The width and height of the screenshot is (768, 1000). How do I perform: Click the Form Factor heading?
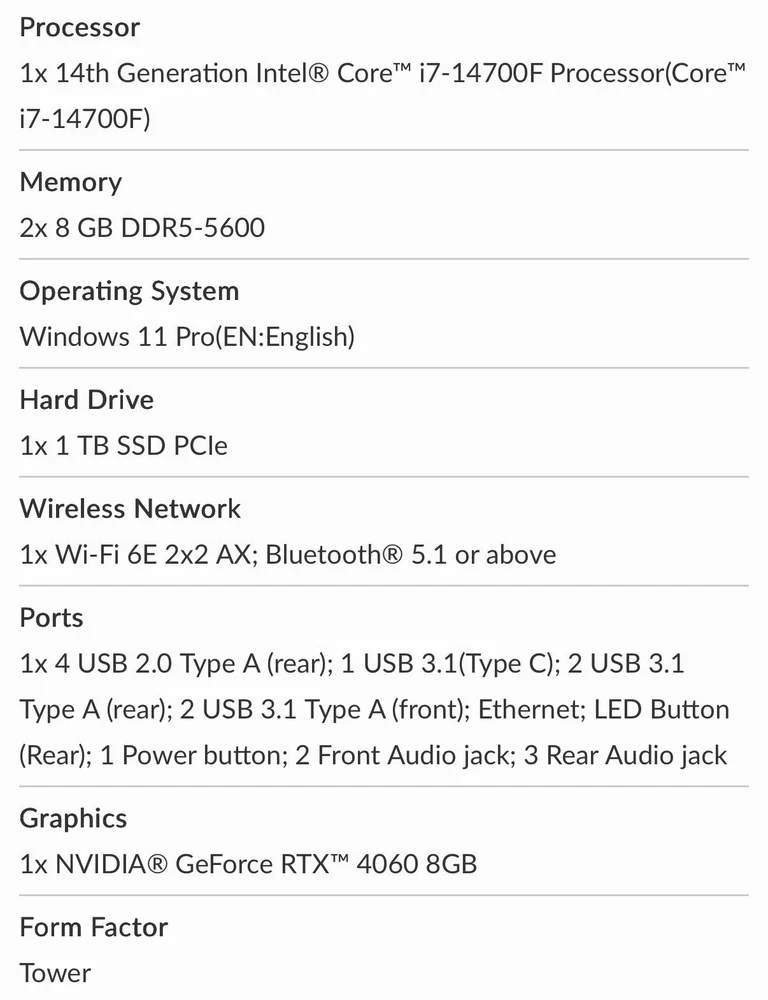94,927
